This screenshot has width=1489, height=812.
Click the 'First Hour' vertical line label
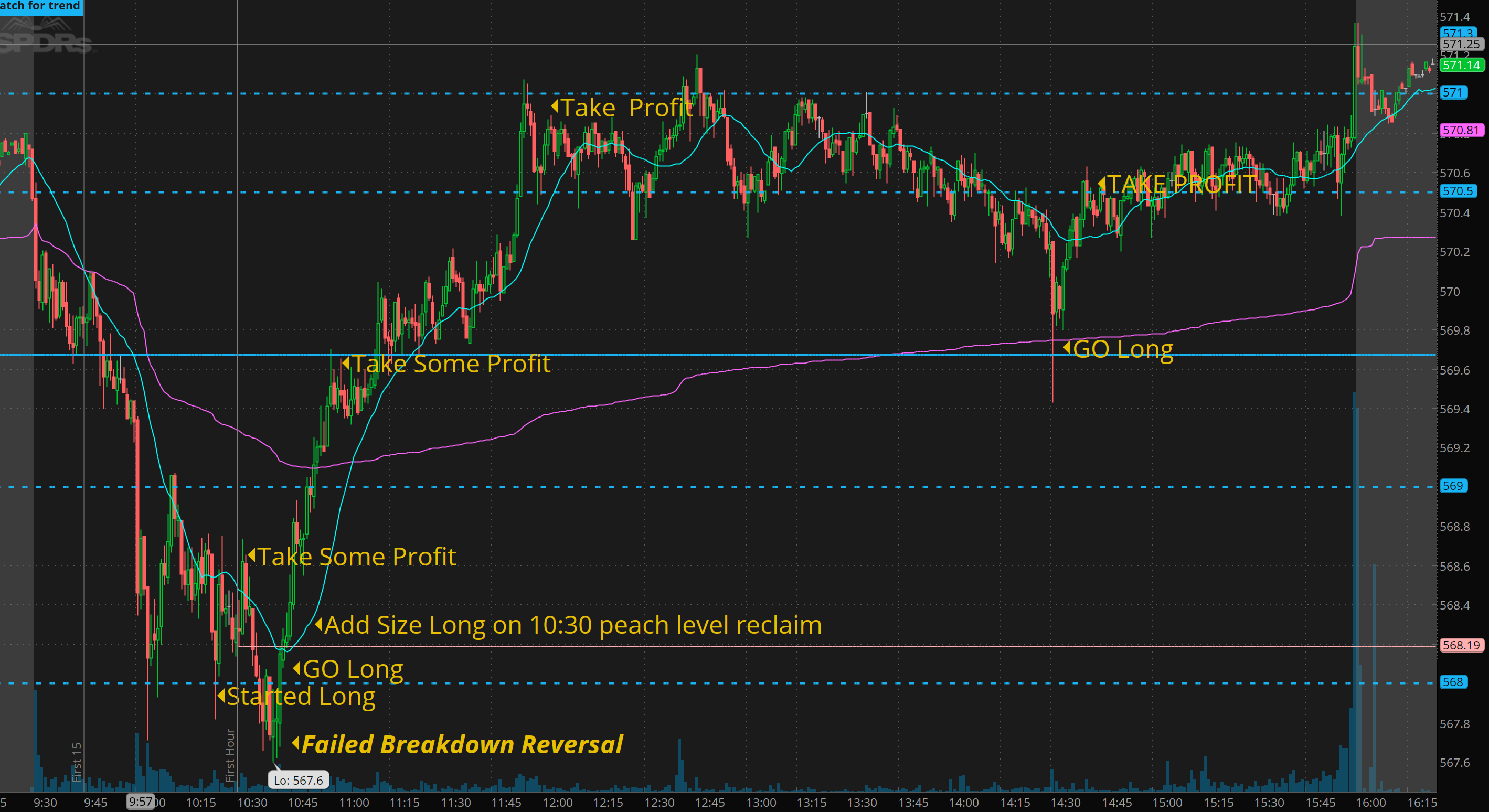tap(230, 754)
